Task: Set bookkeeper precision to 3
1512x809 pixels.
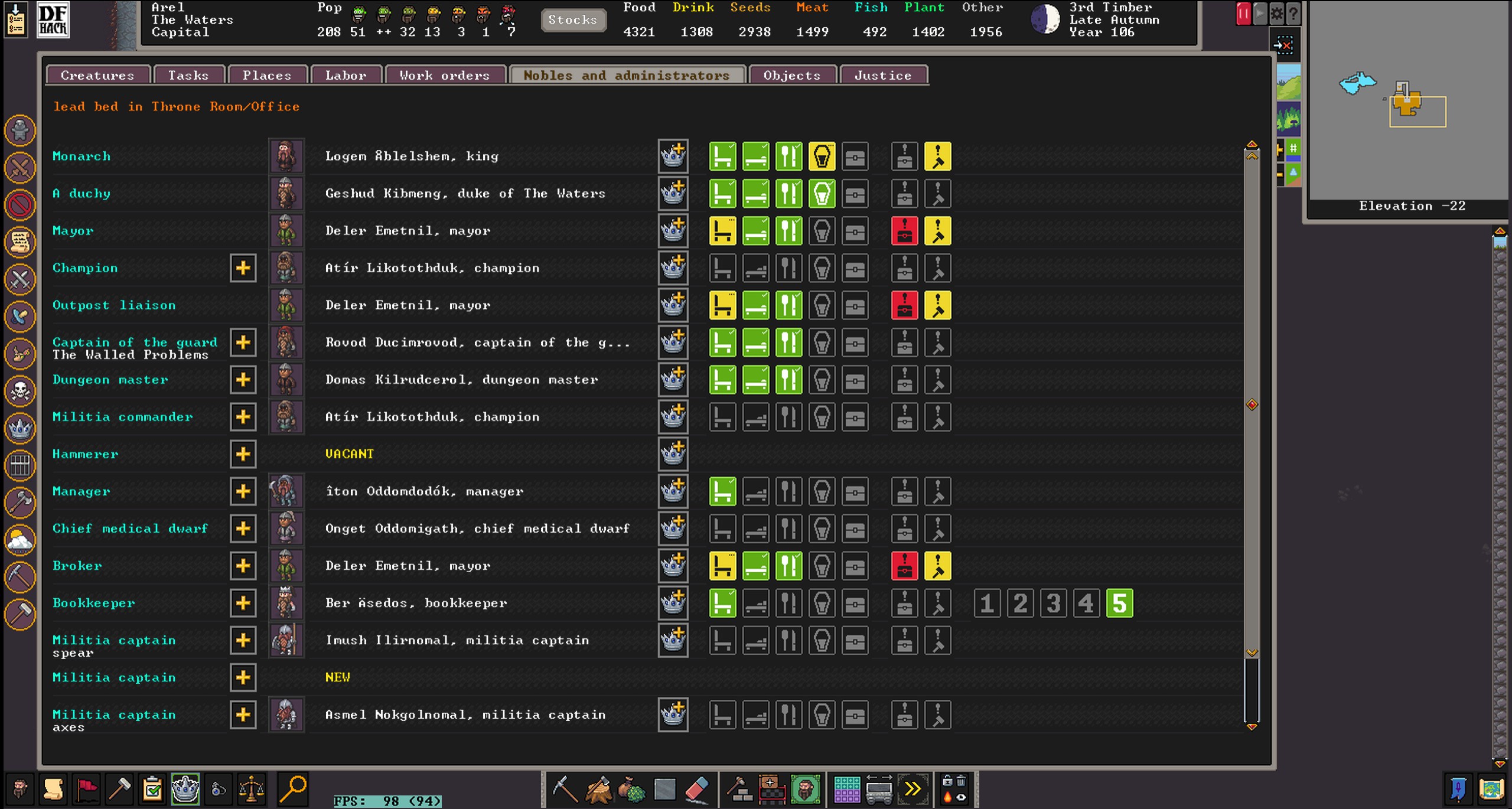Action: click(x=1053, y=604)
